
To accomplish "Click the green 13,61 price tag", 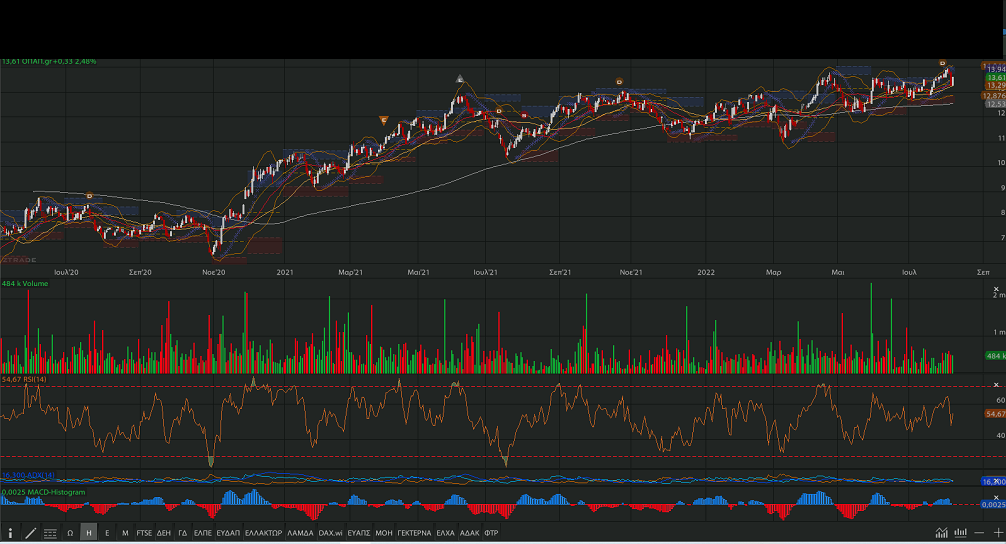I will coord(995,78).
